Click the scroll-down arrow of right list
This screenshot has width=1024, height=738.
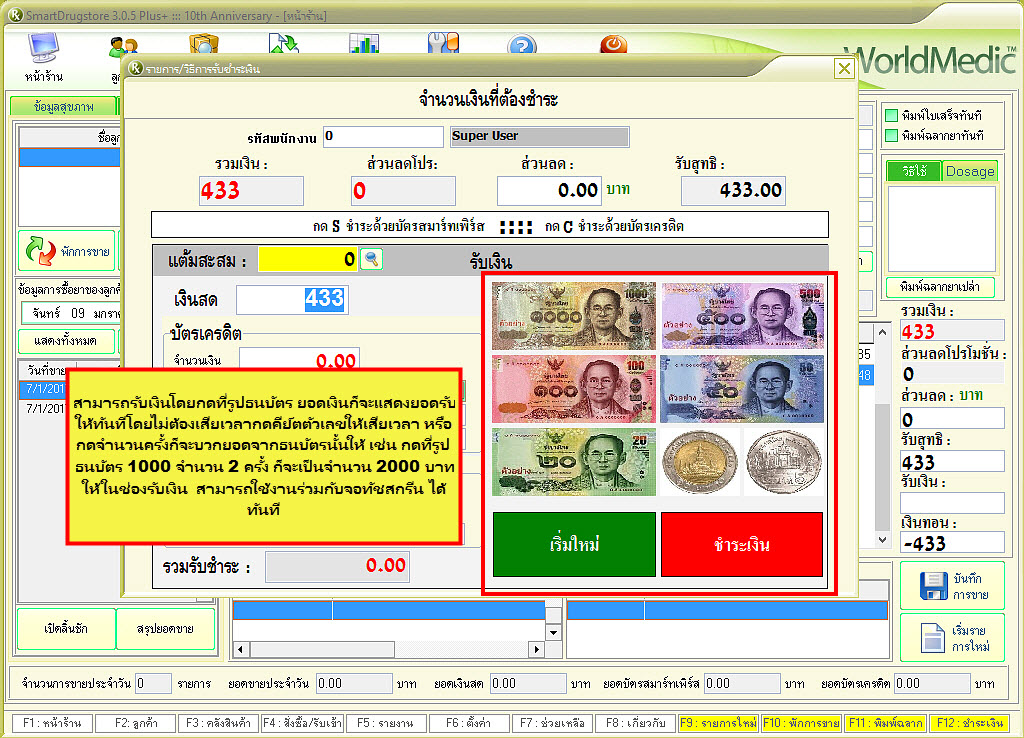[x=881, y=540]
